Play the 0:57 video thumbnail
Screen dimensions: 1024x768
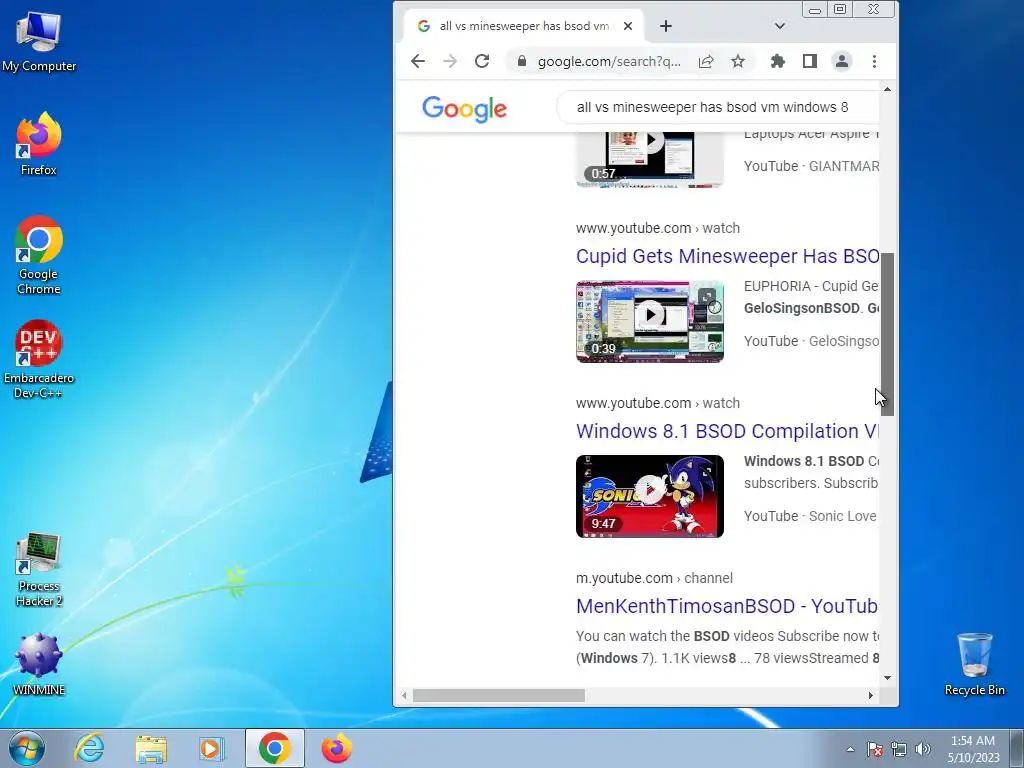tap(650, 159)
